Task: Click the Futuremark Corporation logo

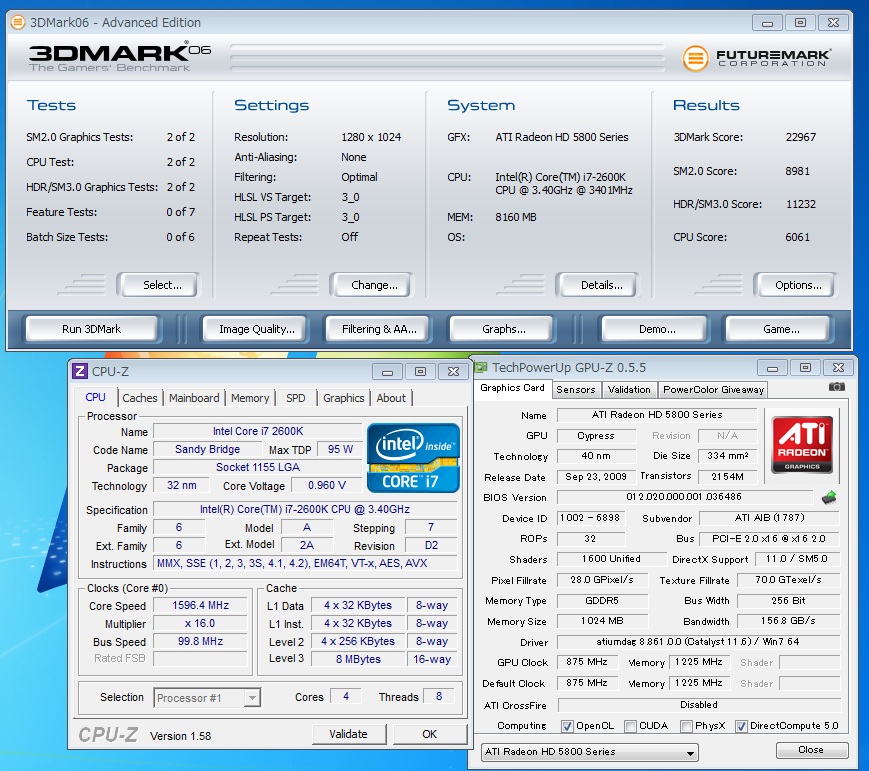Action: tap(758, 58)
